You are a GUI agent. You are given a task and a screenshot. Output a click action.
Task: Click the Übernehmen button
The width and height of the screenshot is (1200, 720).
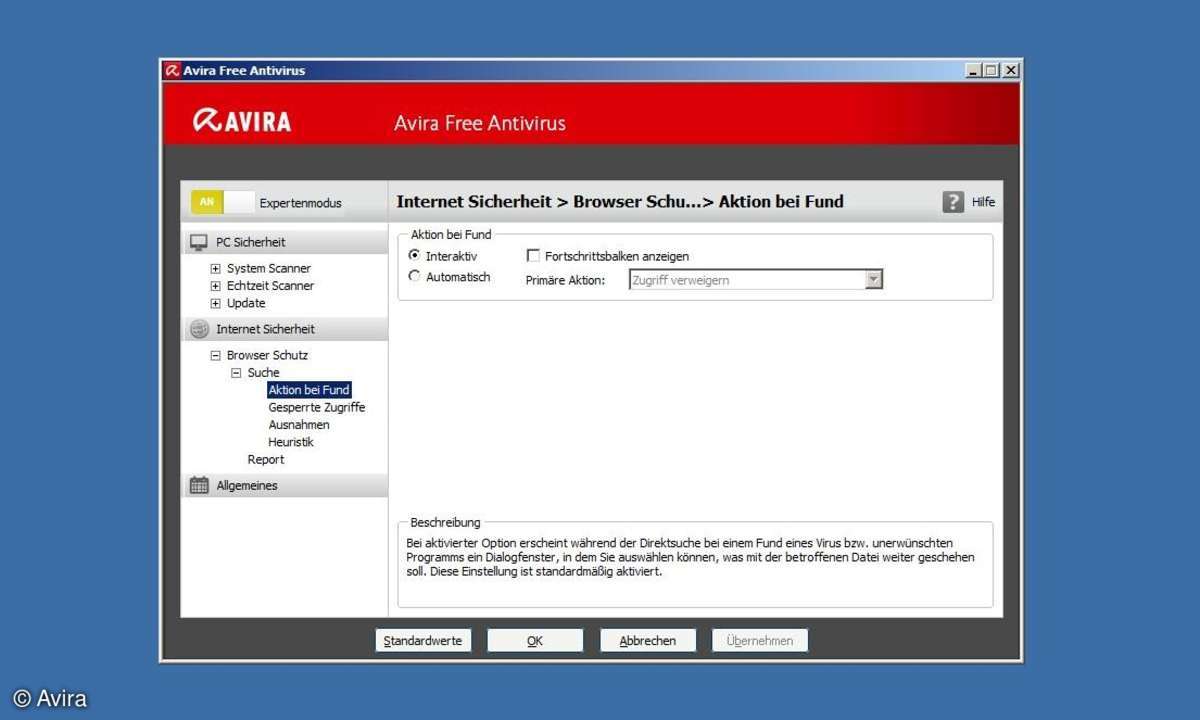click(x=760, y=641)
